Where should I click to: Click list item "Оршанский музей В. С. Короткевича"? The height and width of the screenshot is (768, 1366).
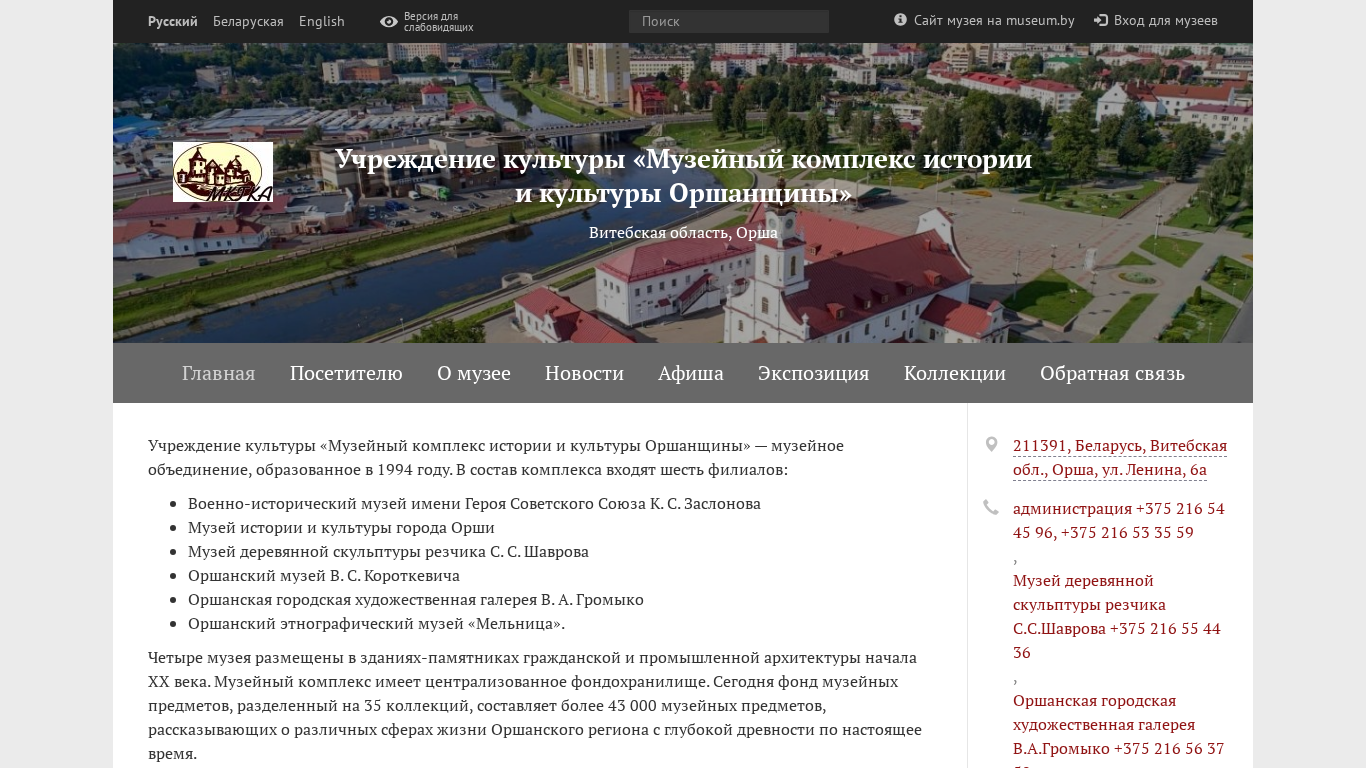click(x=324, y=575)
